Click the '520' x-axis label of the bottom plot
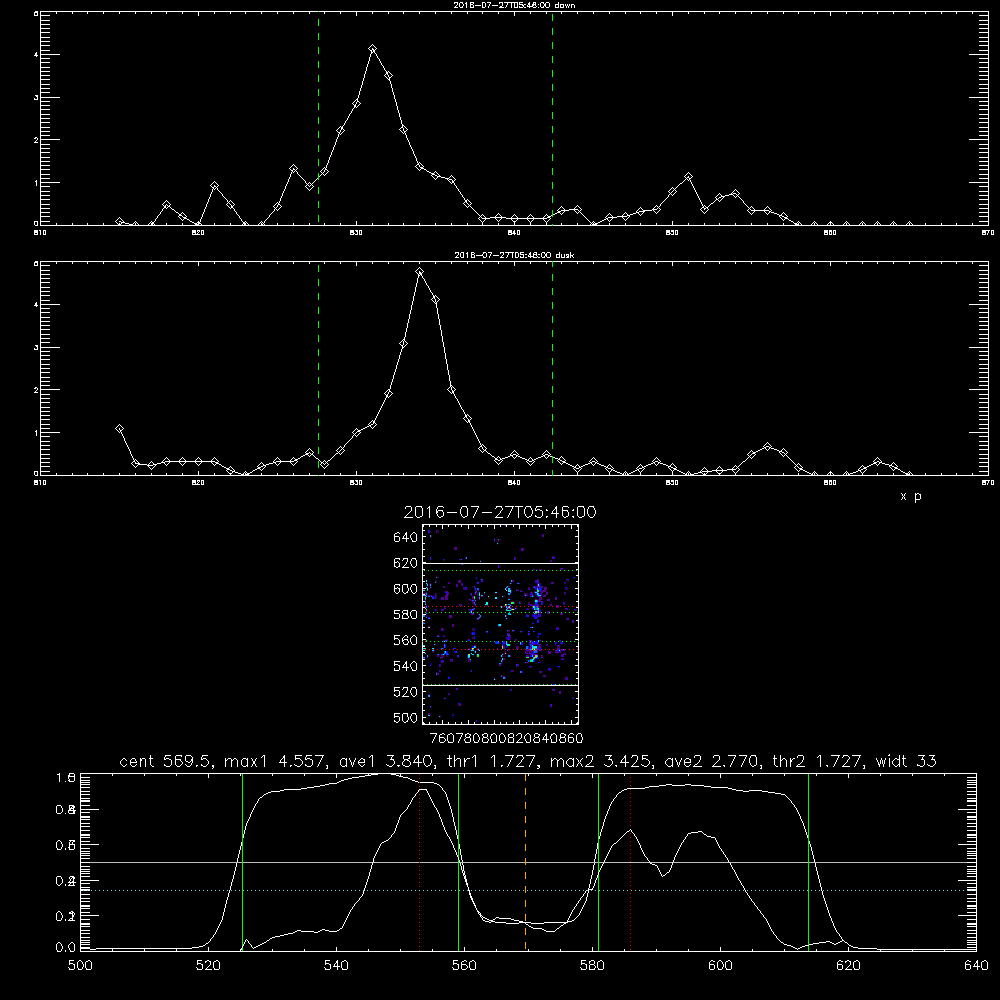 coord(208,966)
